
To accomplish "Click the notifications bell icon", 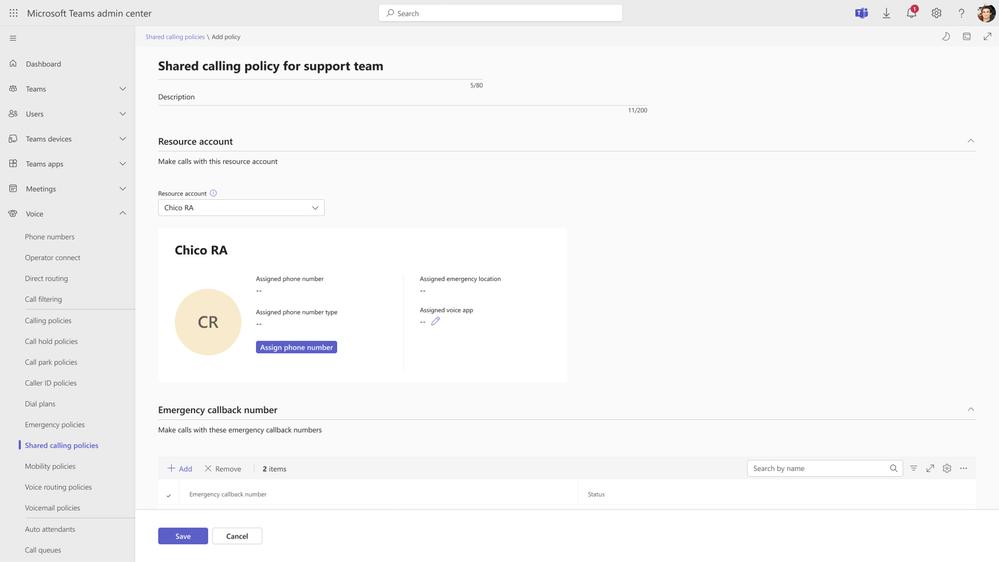I will tap(911, 13).
